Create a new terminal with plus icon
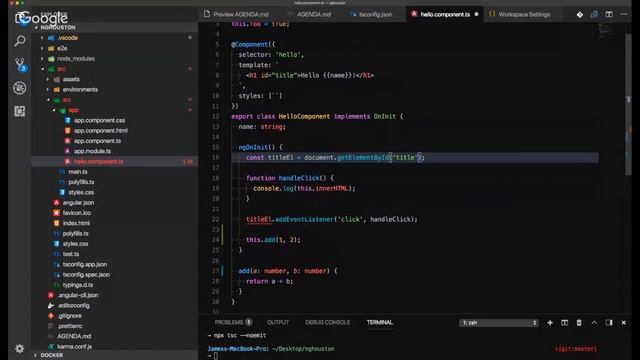Image resolution: width=640 pixels, height=360 pixels. click(550, 322)
